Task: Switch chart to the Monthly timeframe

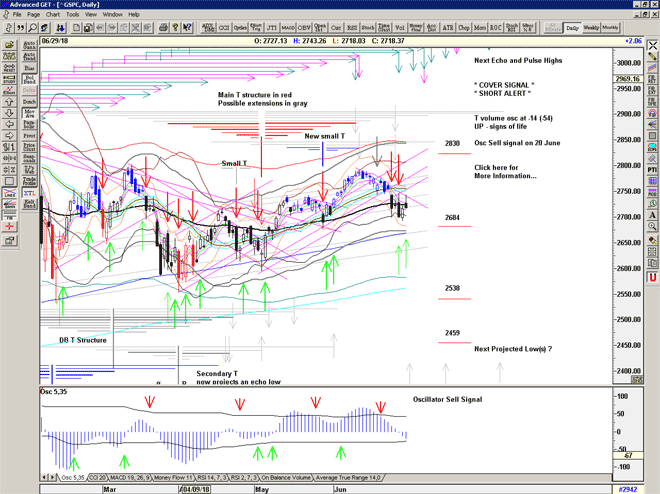Action: pyautogui.click(x=611, y=28)
